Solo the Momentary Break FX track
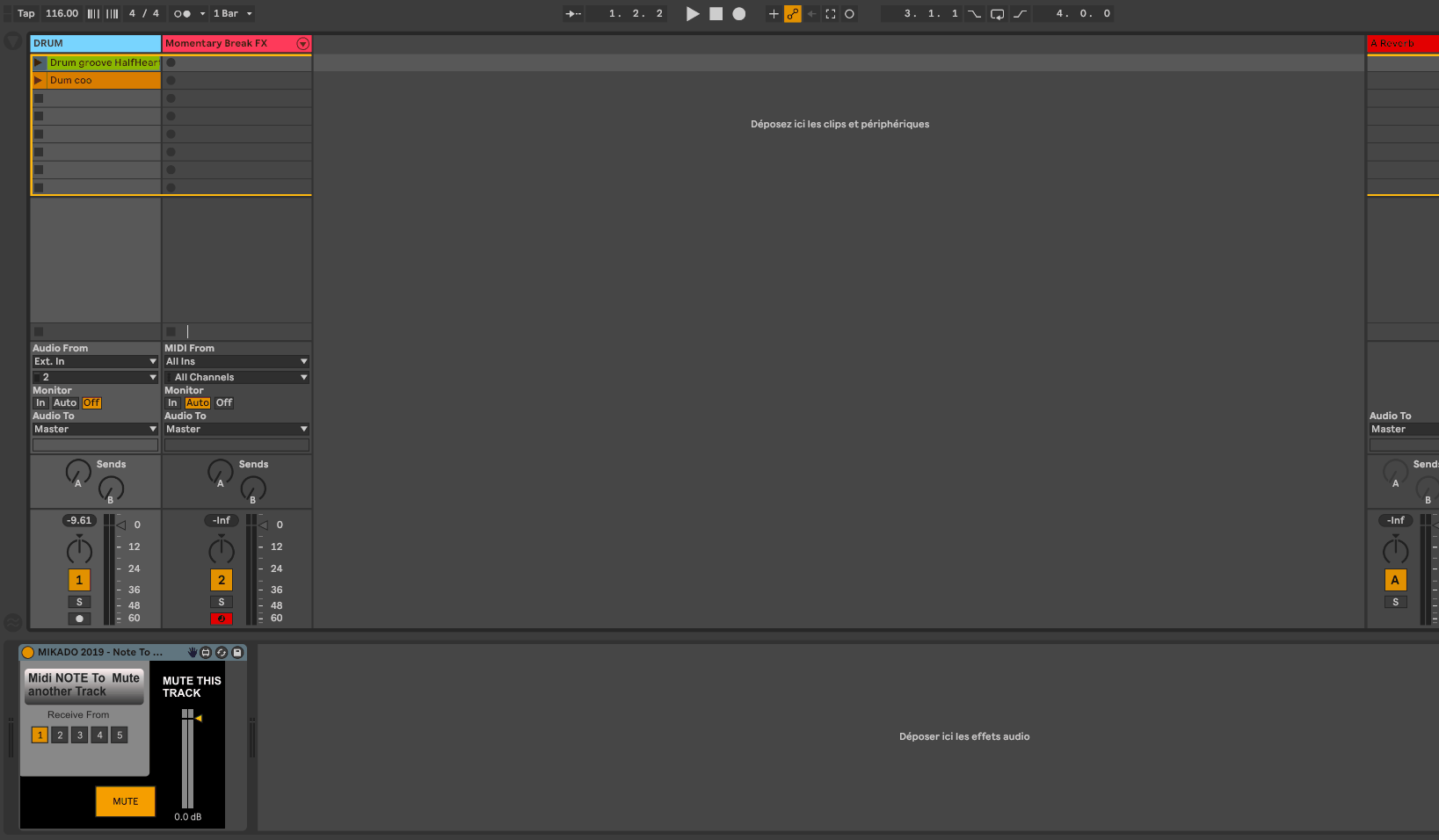Viewport: 1439px width, 840px height. pos(222,603)
